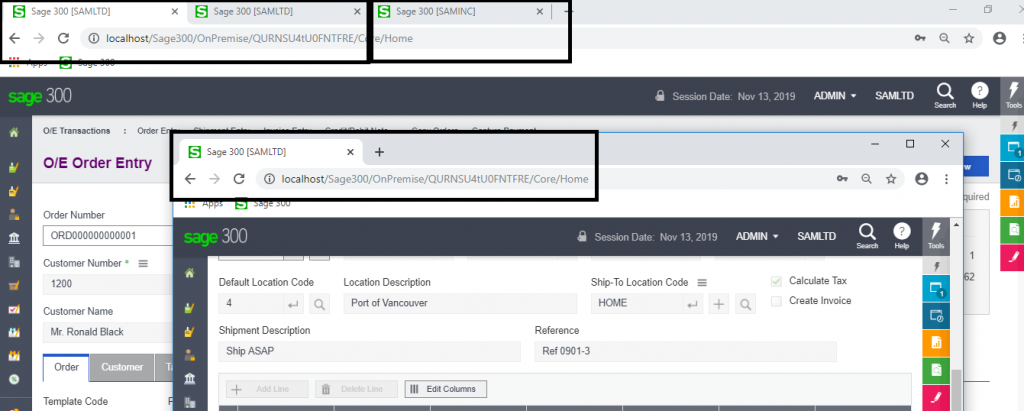Open blue window tile with badge, front window
1024x411 pixels.
[x=936, y=289]
